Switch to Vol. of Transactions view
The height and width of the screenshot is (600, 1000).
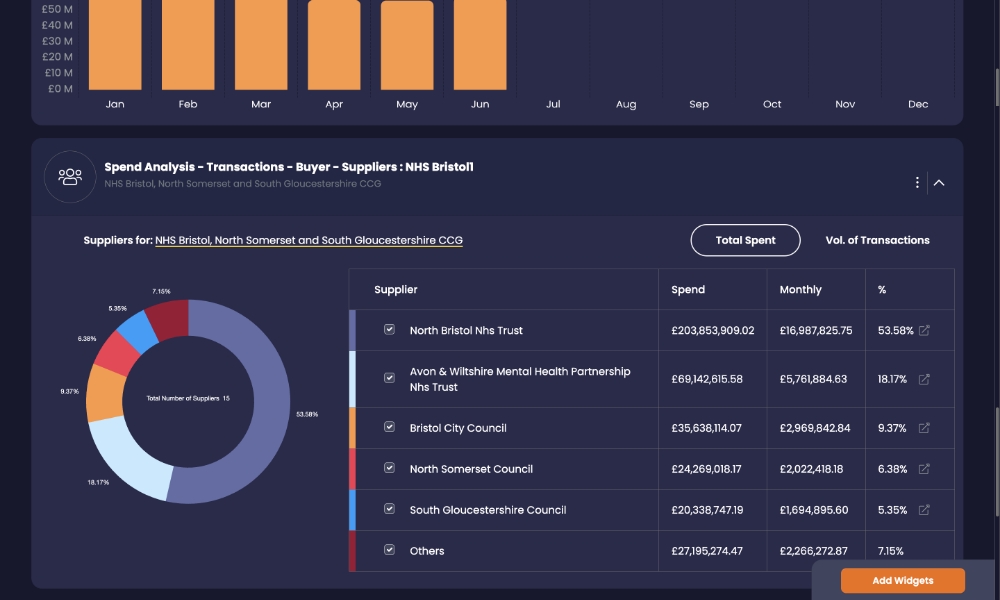click(x=878, y=240)
